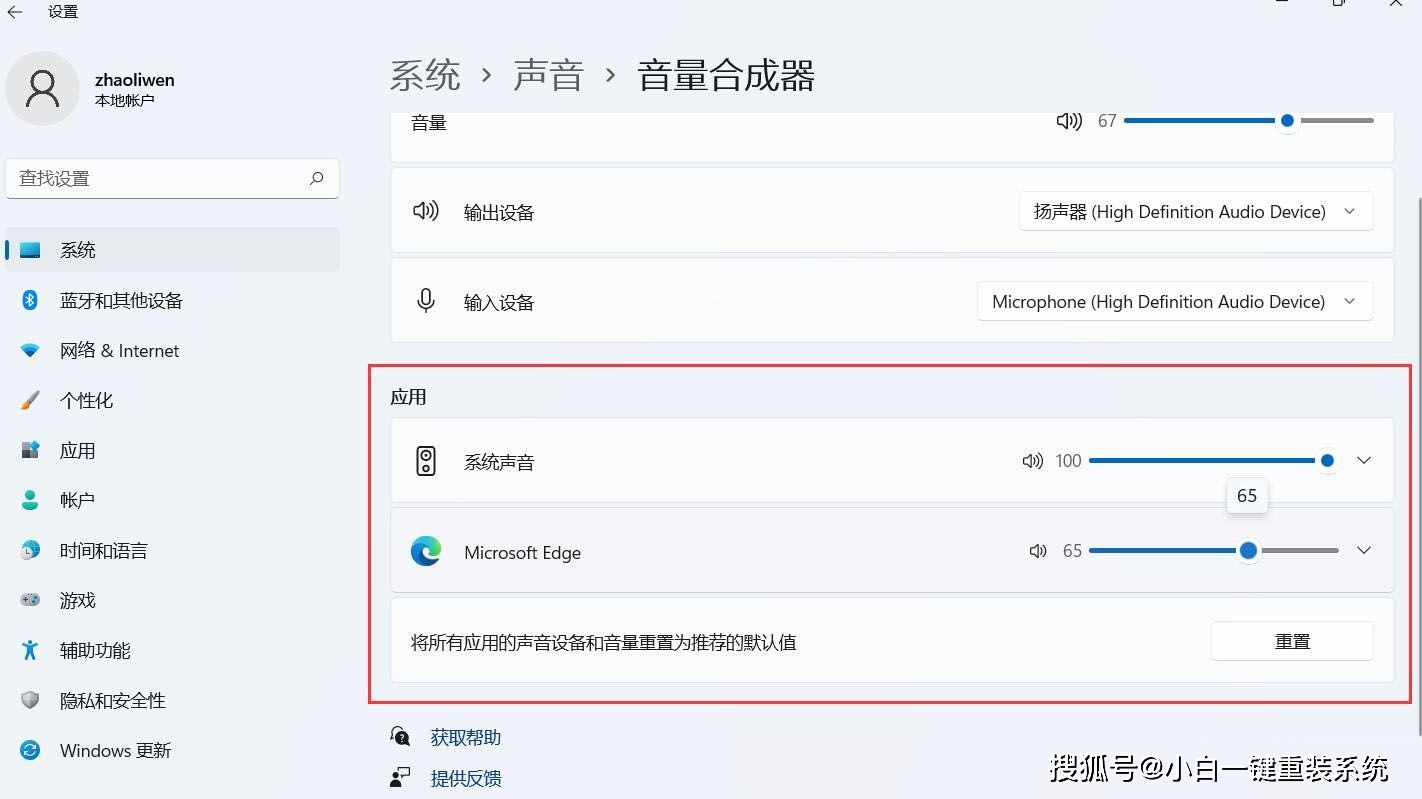The height and width of the screenshot is (799, 1422).
Task: Expand the Microsoft Edge row chevron
Action: (x=1364, y=550)
